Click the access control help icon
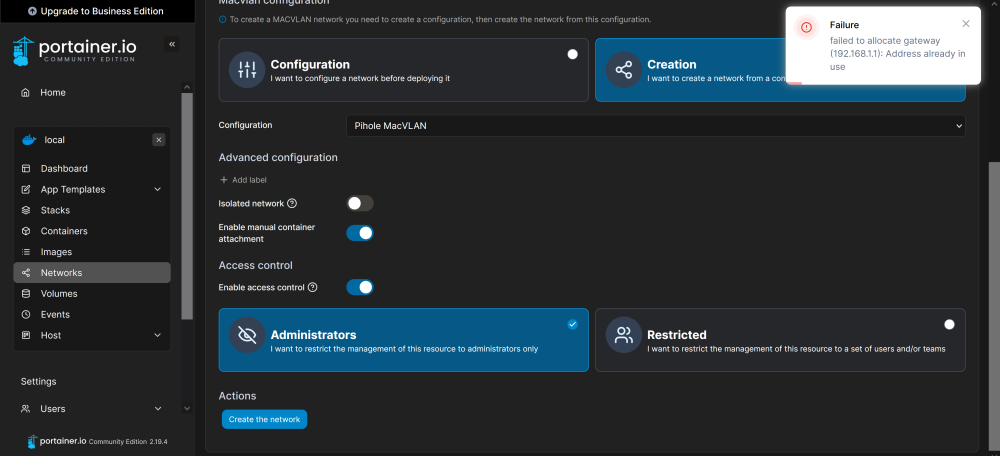 [x=312, y=288]
